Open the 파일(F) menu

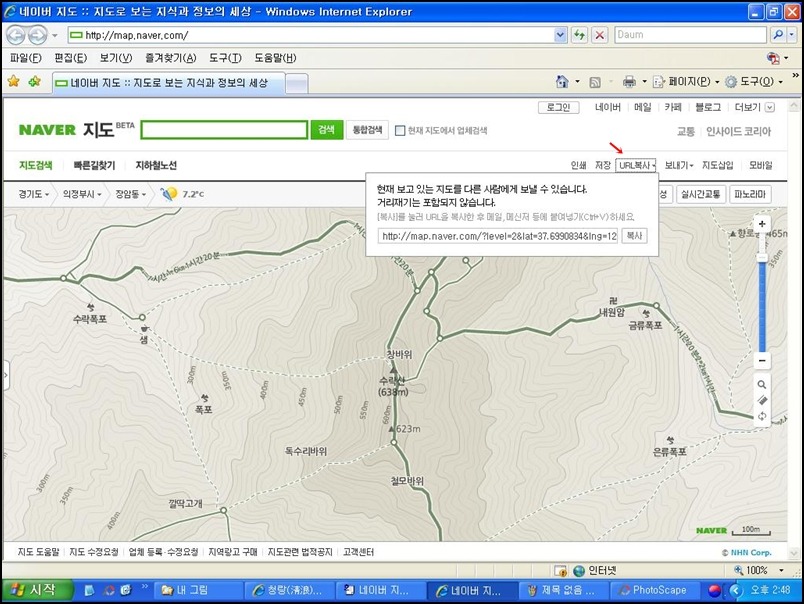(26, 58)
